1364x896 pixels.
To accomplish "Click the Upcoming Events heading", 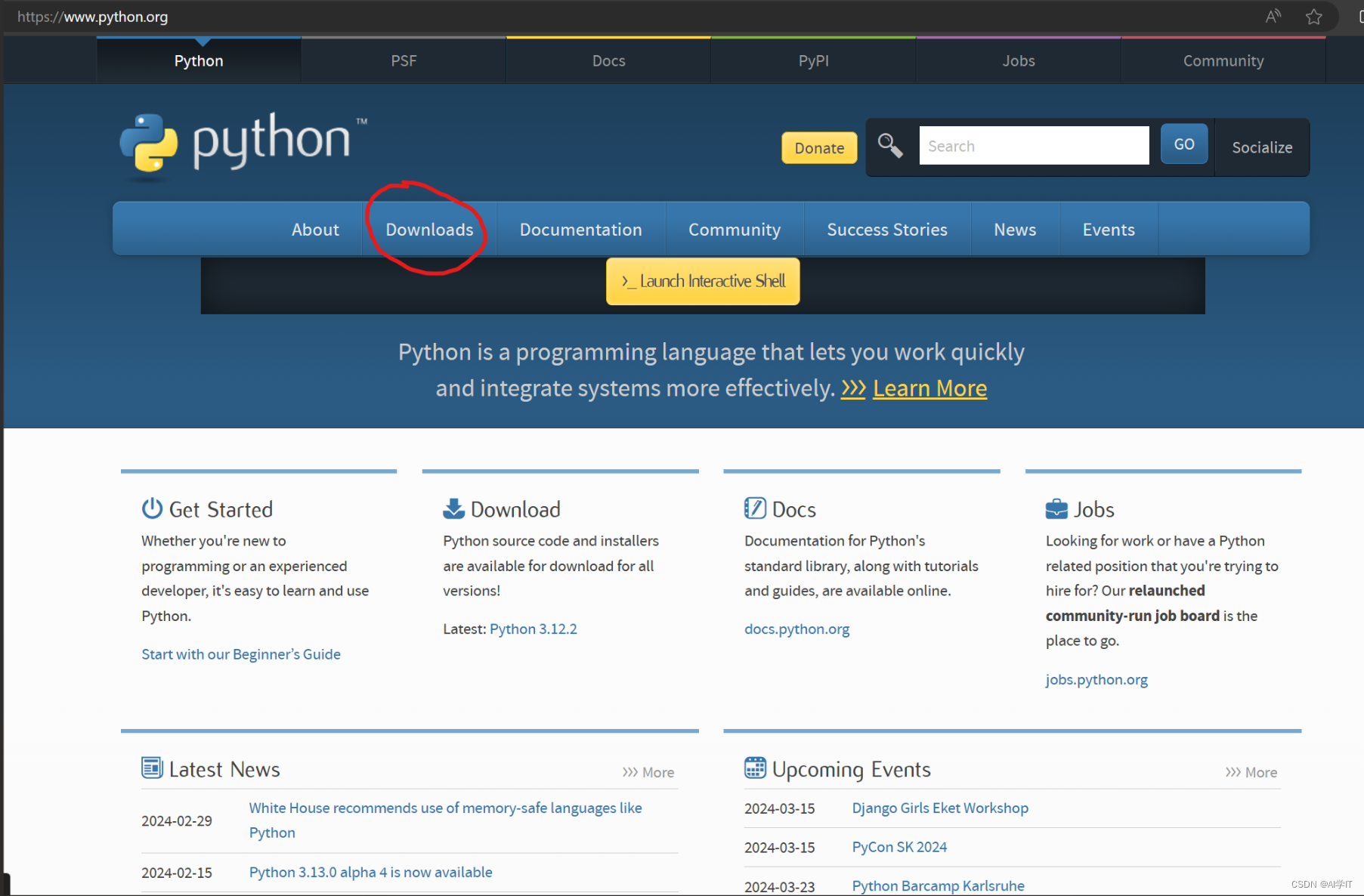I will 852,769.
